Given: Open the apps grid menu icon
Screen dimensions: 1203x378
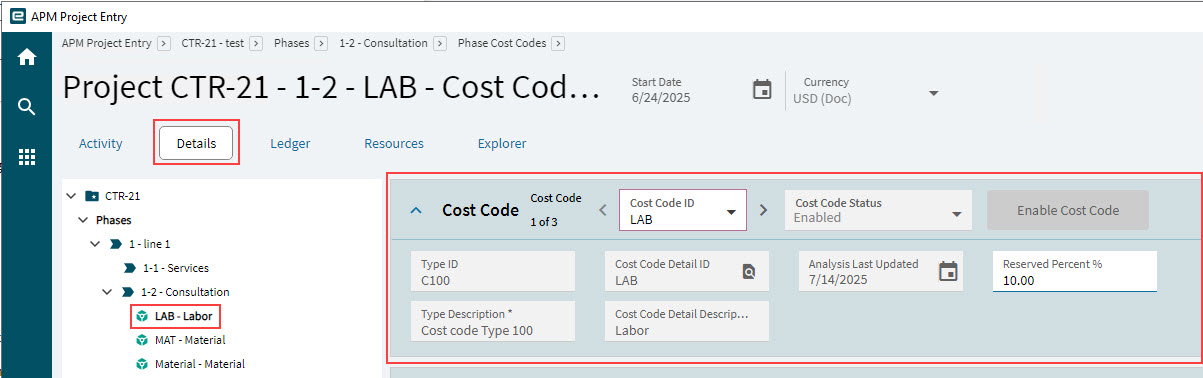Looking at the screenshot, I should tap(27, 157).
